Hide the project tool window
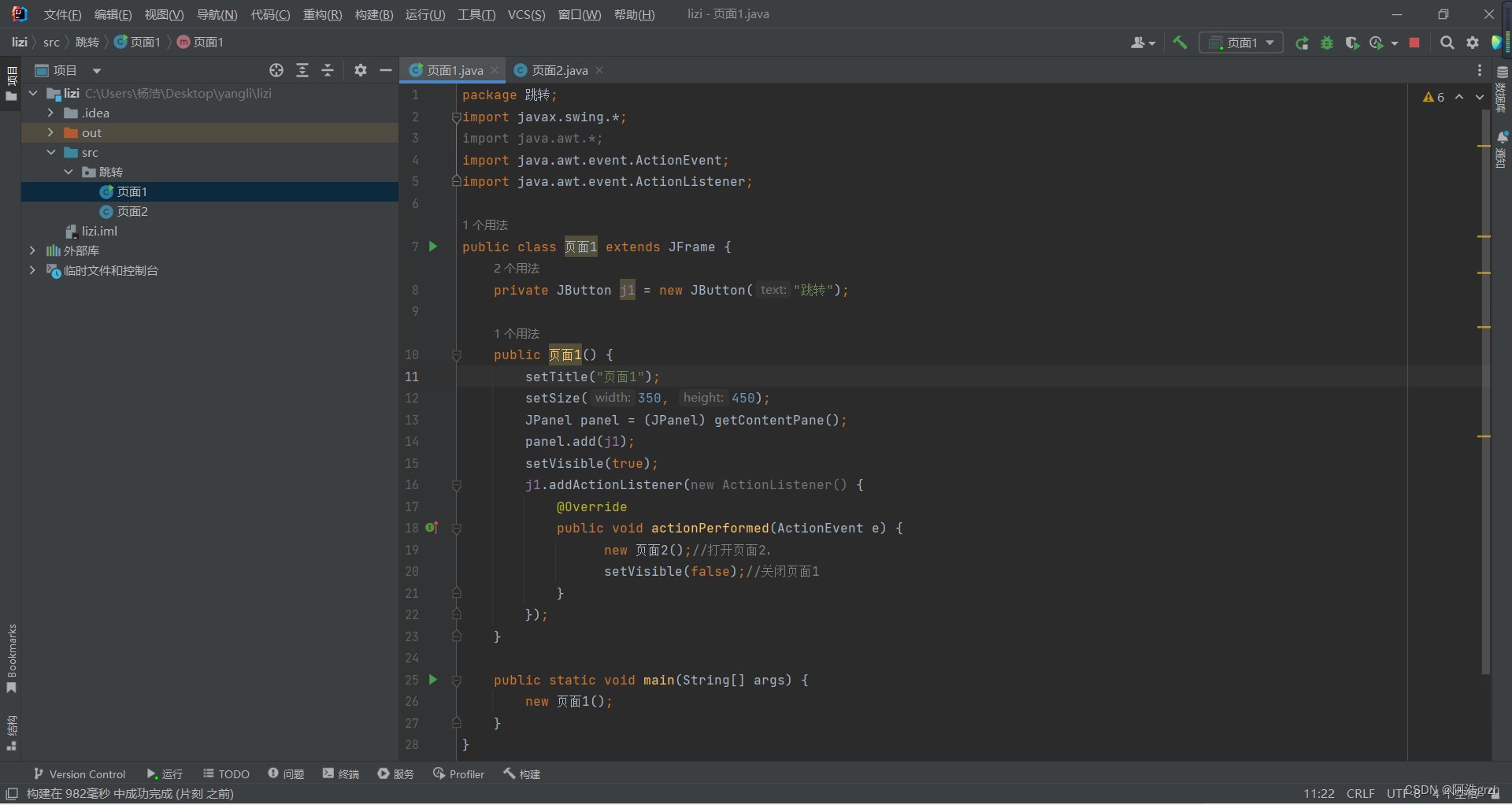Image resolution: width=1512 pixels, height=805 pixels. click(386, 70)
